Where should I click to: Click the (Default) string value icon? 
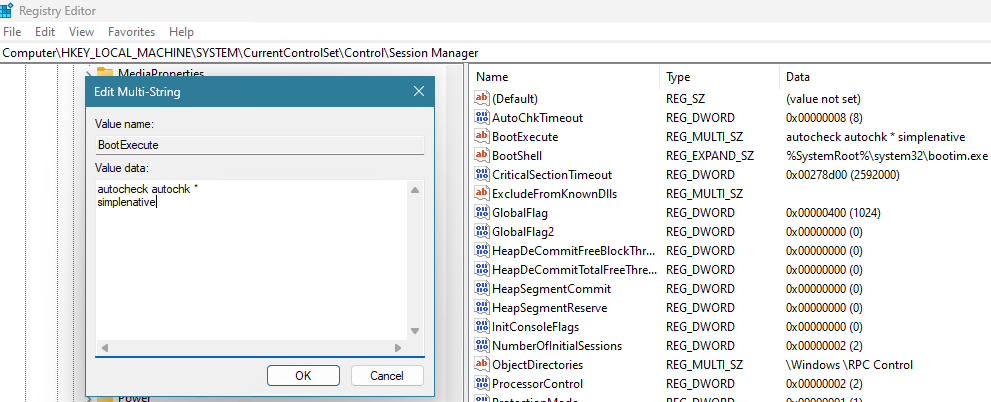tap(482, 99)
